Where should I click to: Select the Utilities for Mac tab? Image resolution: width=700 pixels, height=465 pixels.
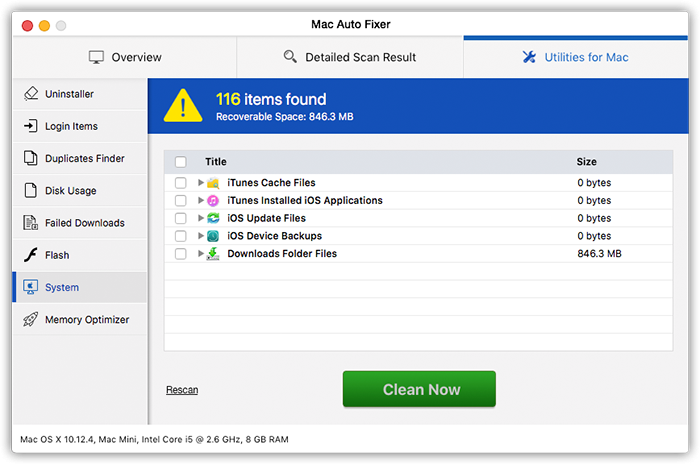[x=576, y=57]
